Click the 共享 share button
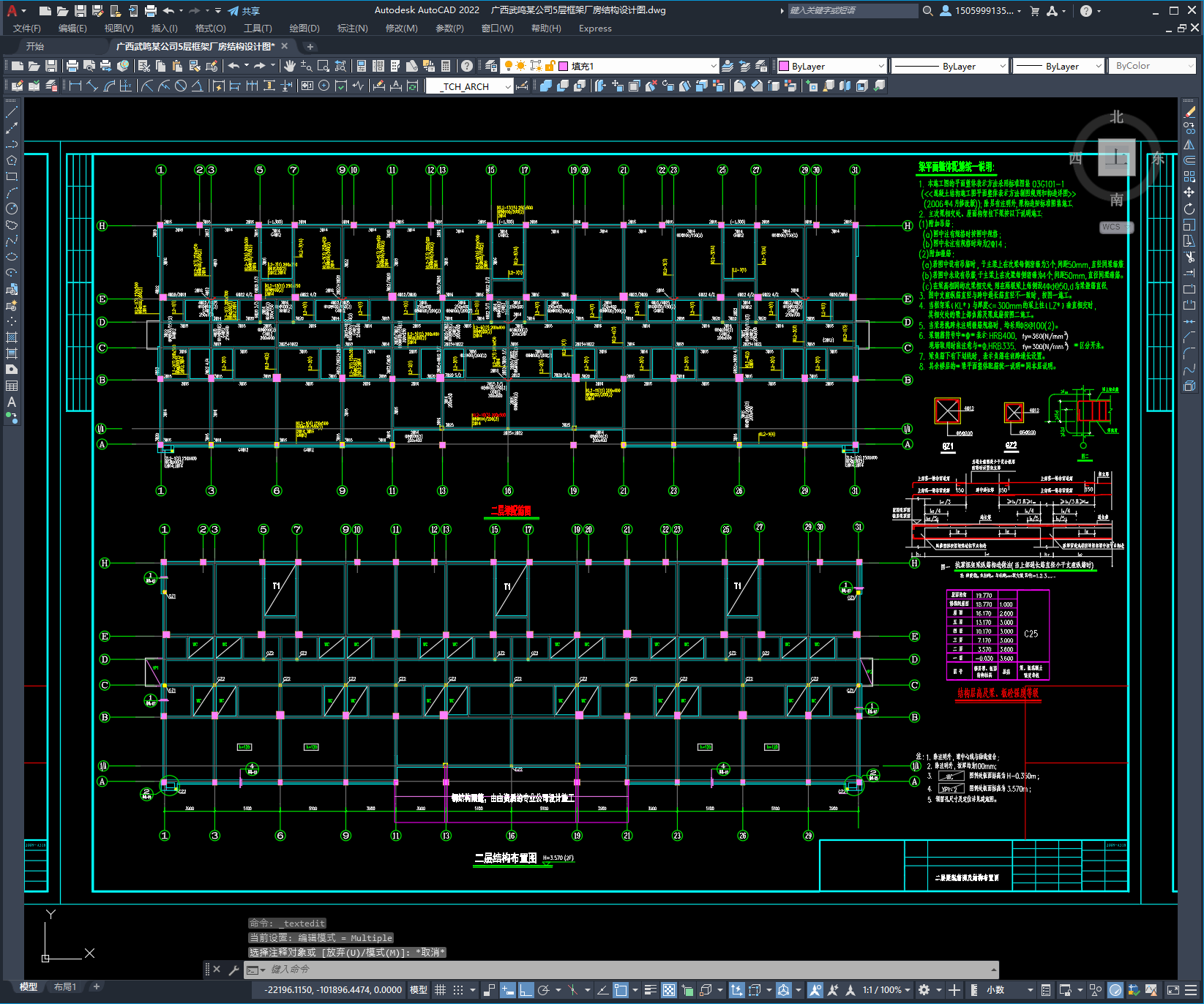Screen dimensions: 1204x1004 pos(244,11)
